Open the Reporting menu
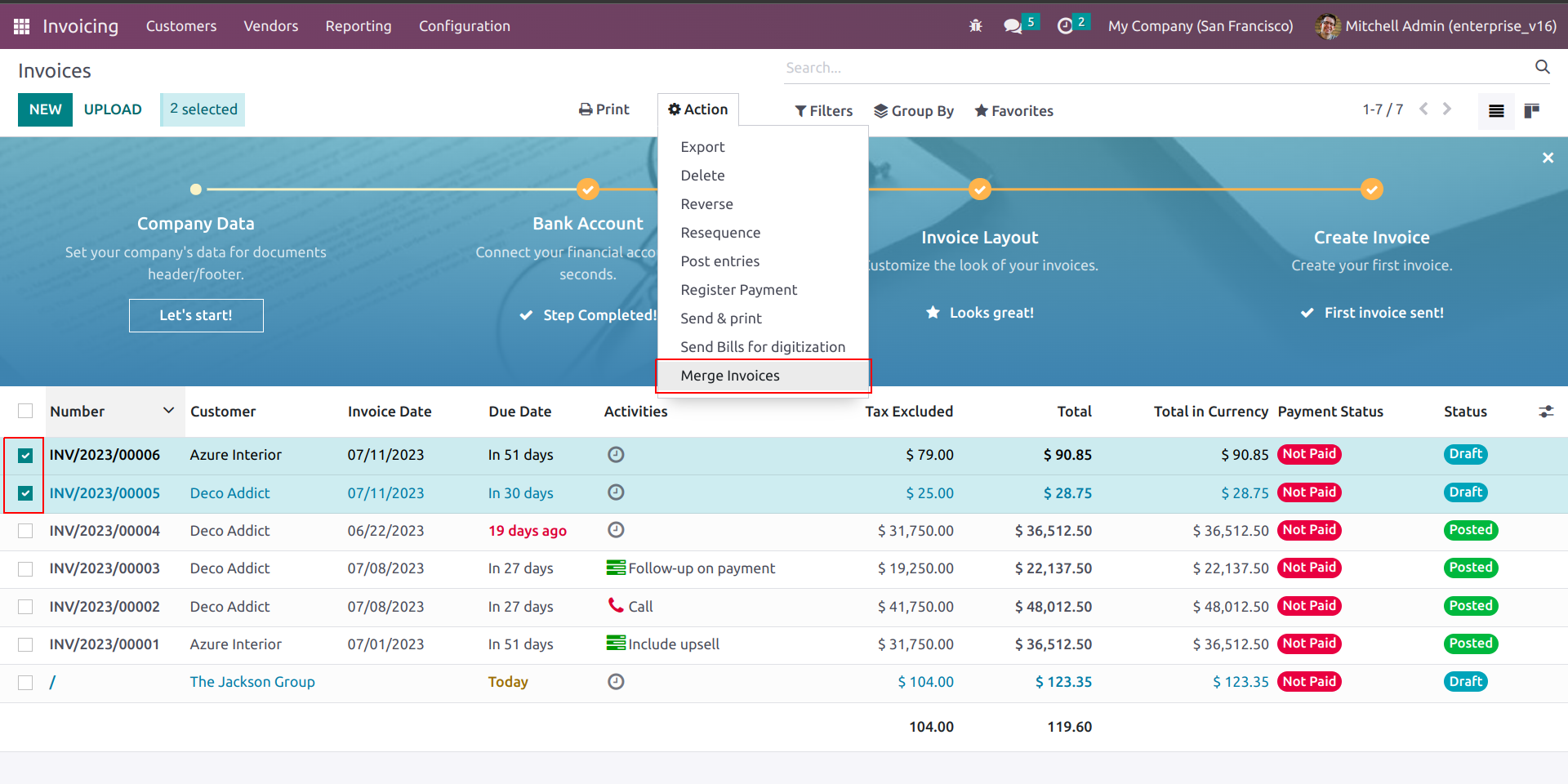Screen dimensions: 1568x784 coord(359,26)
